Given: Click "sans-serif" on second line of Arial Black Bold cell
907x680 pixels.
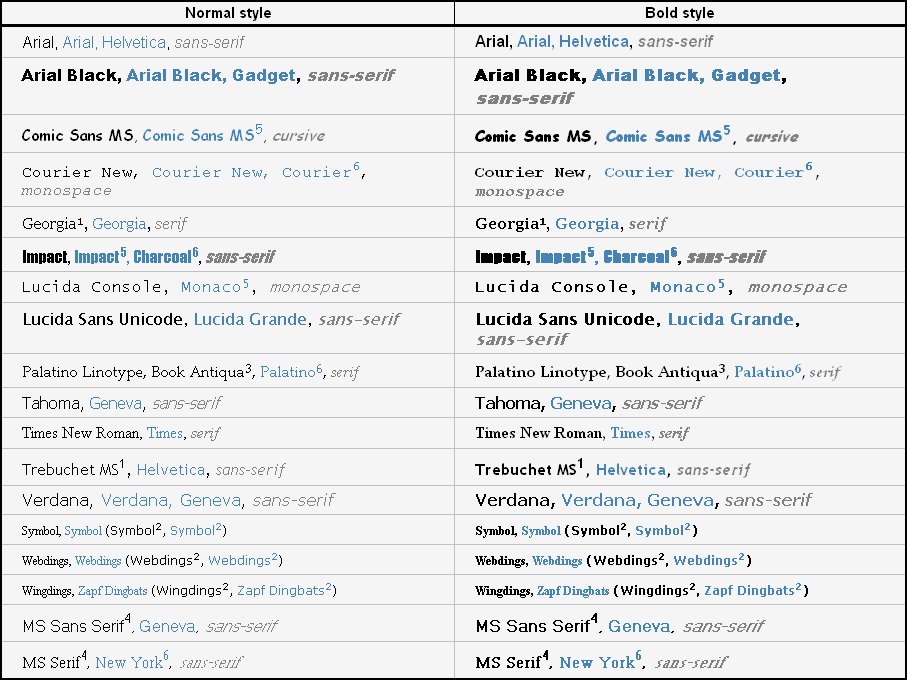Looking at the screenshot, I should click(x=525, y=98).
